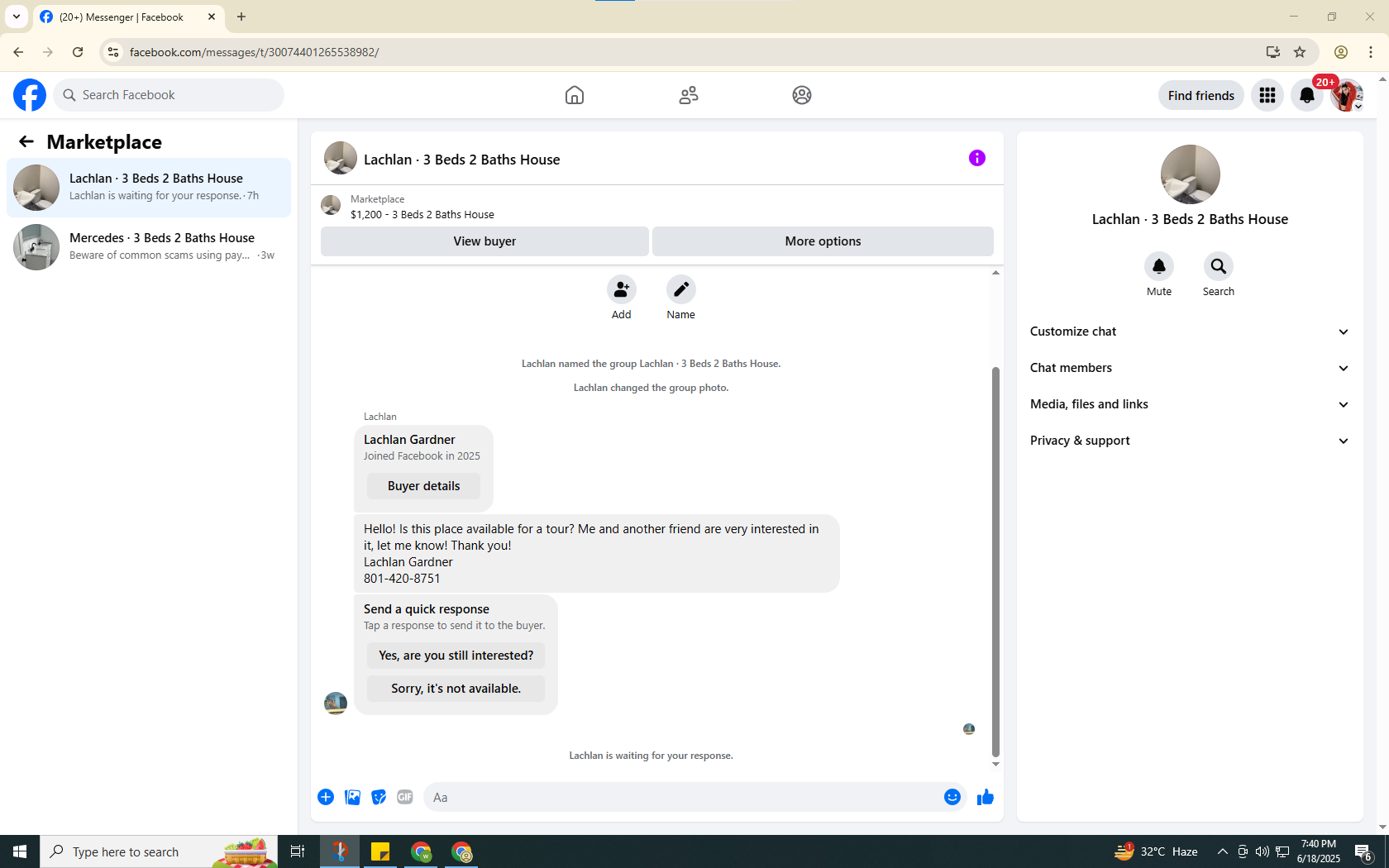
Task: Open Sticky Notes from the taskbar
Action: point(380,851)
